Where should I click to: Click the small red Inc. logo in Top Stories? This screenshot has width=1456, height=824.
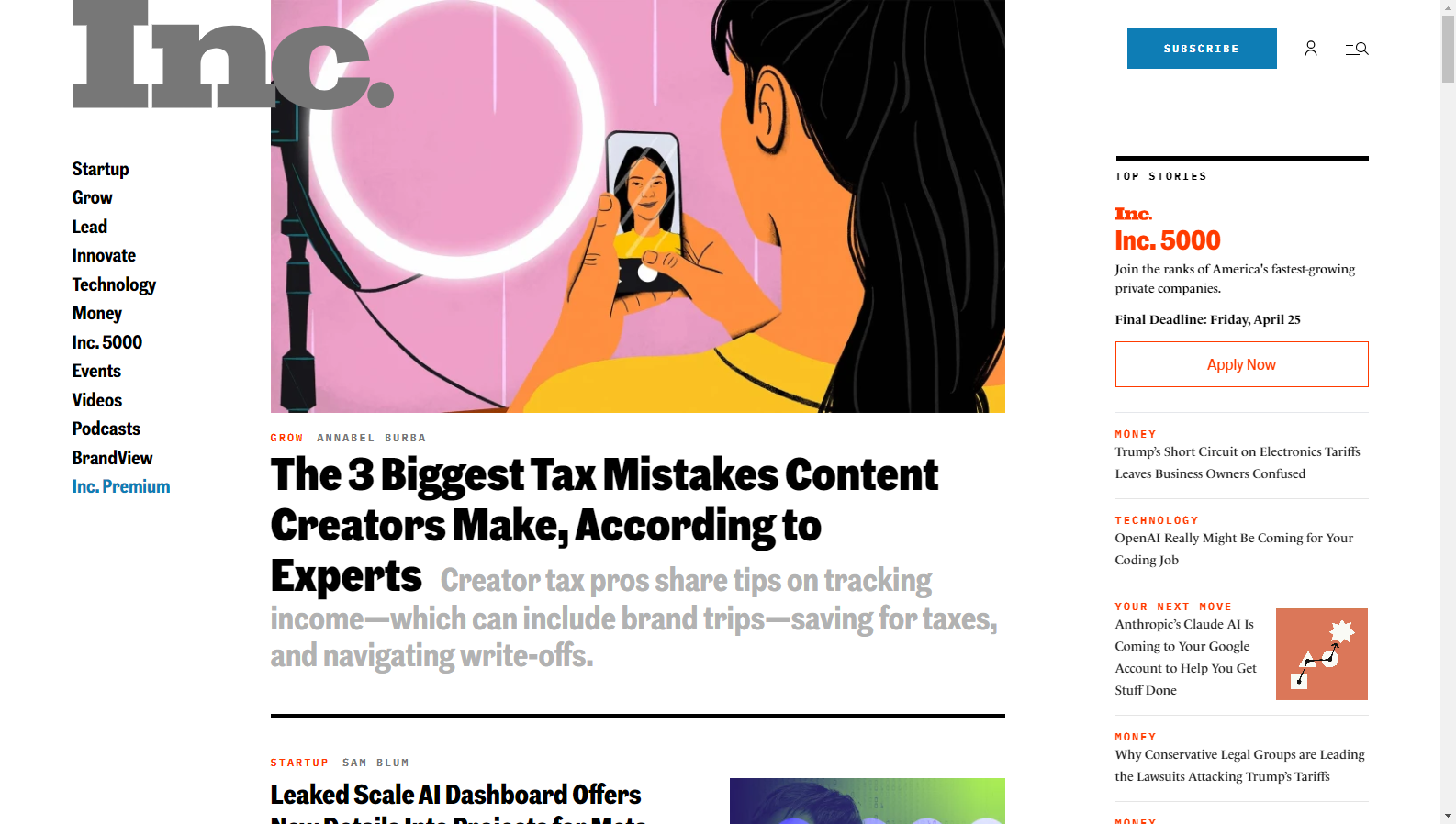point(1133,214)
